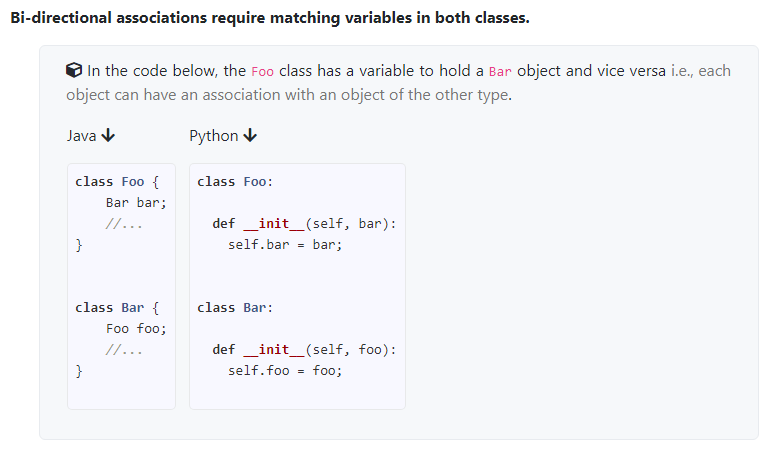Screen dimensions: 766x450
Task: Click the 'self.bar = bar;' statement
Action: tap(285, 244)
